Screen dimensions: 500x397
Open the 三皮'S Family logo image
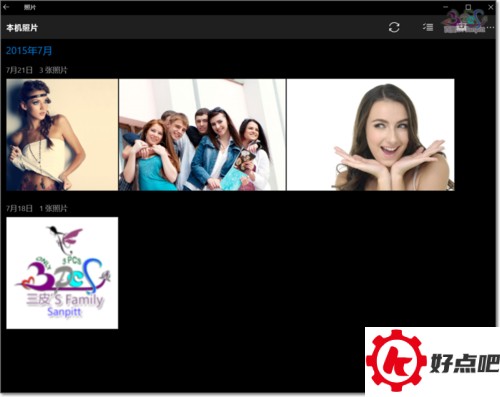[x=62, y=273]
